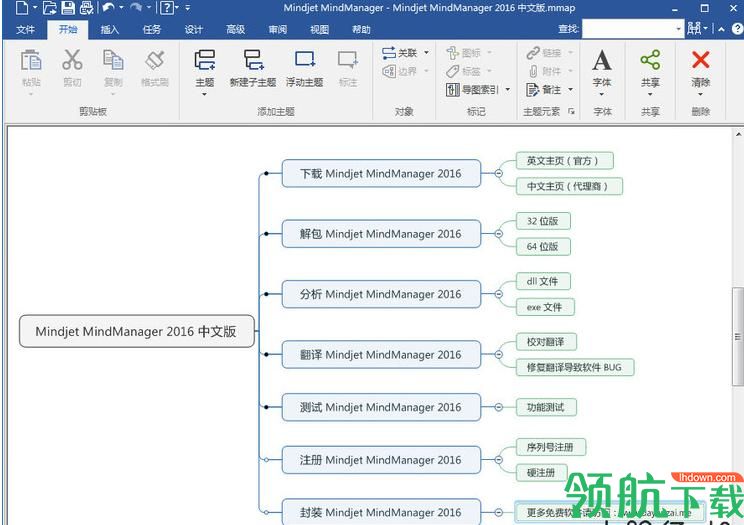Collapse subtopics of 测试 Mindjet MindManager 2016
Viewport: 744px width, 525px height.
498,407
